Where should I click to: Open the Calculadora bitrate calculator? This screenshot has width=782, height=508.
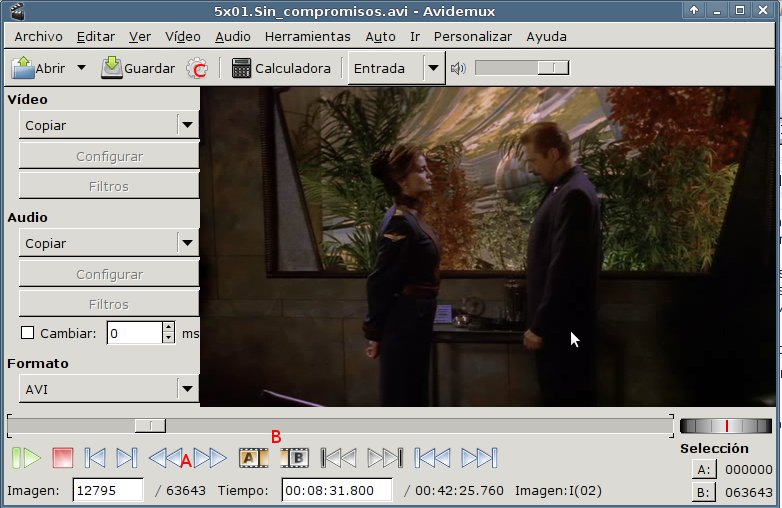(281, 68)
